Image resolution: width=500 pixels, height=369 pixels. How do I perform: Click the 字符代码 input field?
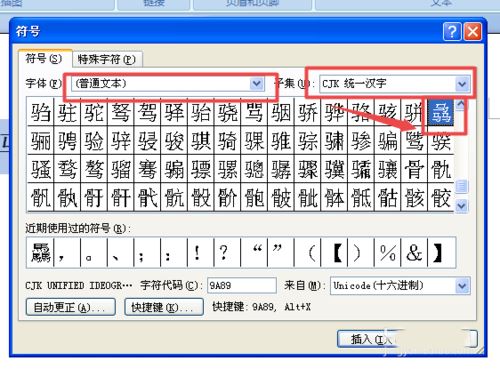pyautogui.click(x=242, y=286)
